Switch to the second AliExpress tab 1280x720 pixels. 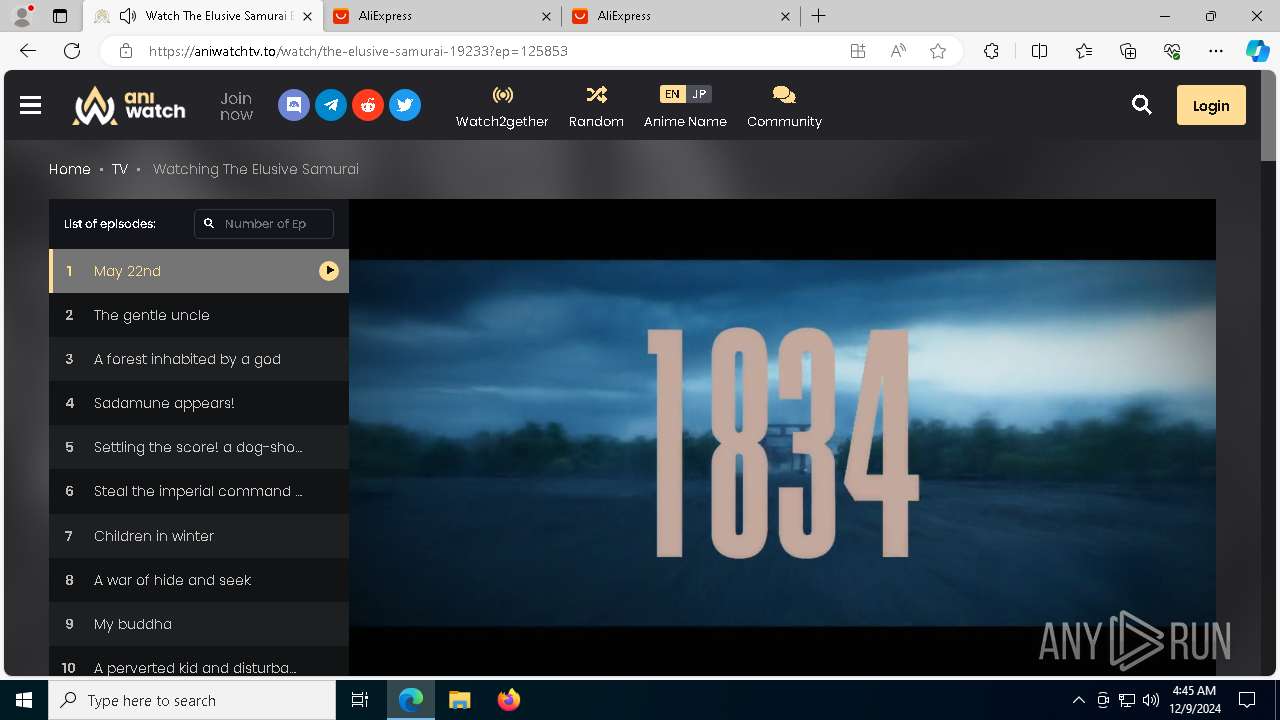click(x=680, y=16)
